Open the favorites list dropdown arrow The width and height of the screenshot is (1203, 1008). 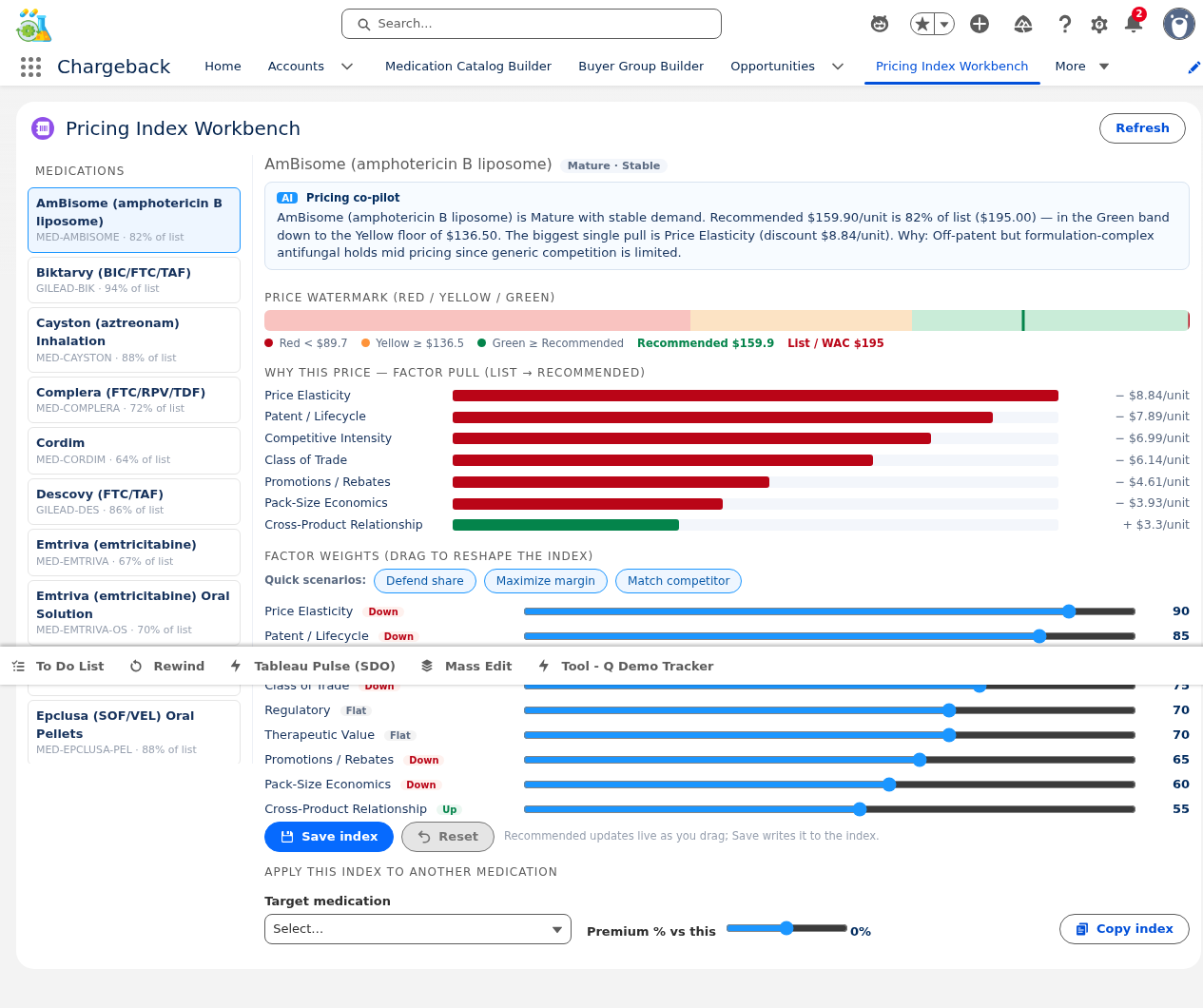pos(944,24)
